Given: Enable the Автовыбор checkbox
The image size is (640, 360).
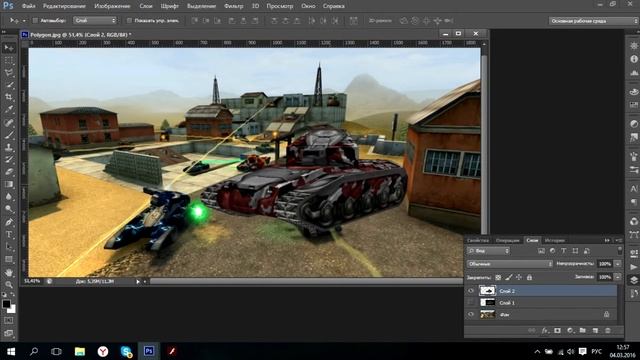Looking at the screenshot, I should [35, 20].
